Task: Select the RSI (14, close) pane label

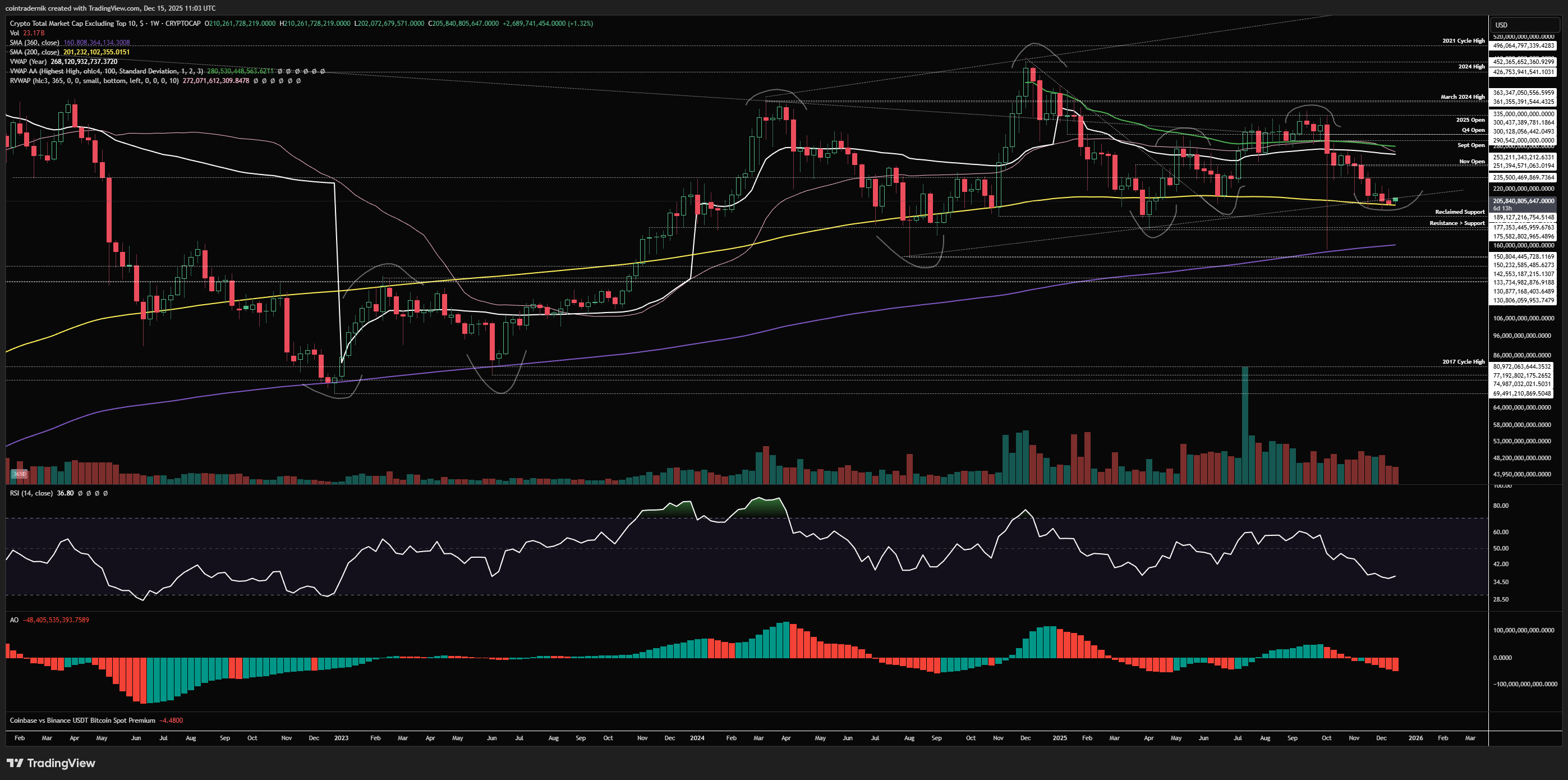Action: pos(31,493)
